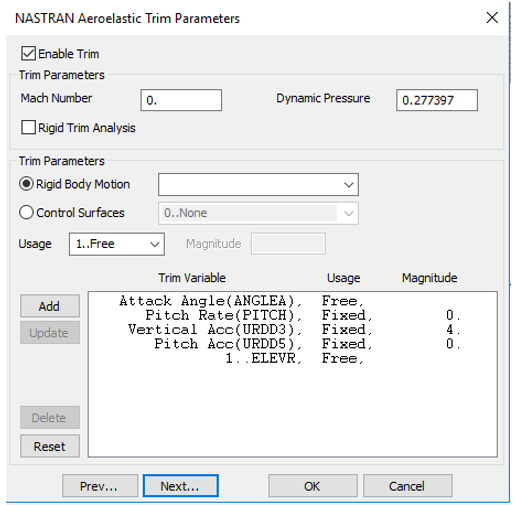This screenshot has height=505, width=516.
Task: Select the Pitch Acc(URDD5) row
Action: [292, 344]
